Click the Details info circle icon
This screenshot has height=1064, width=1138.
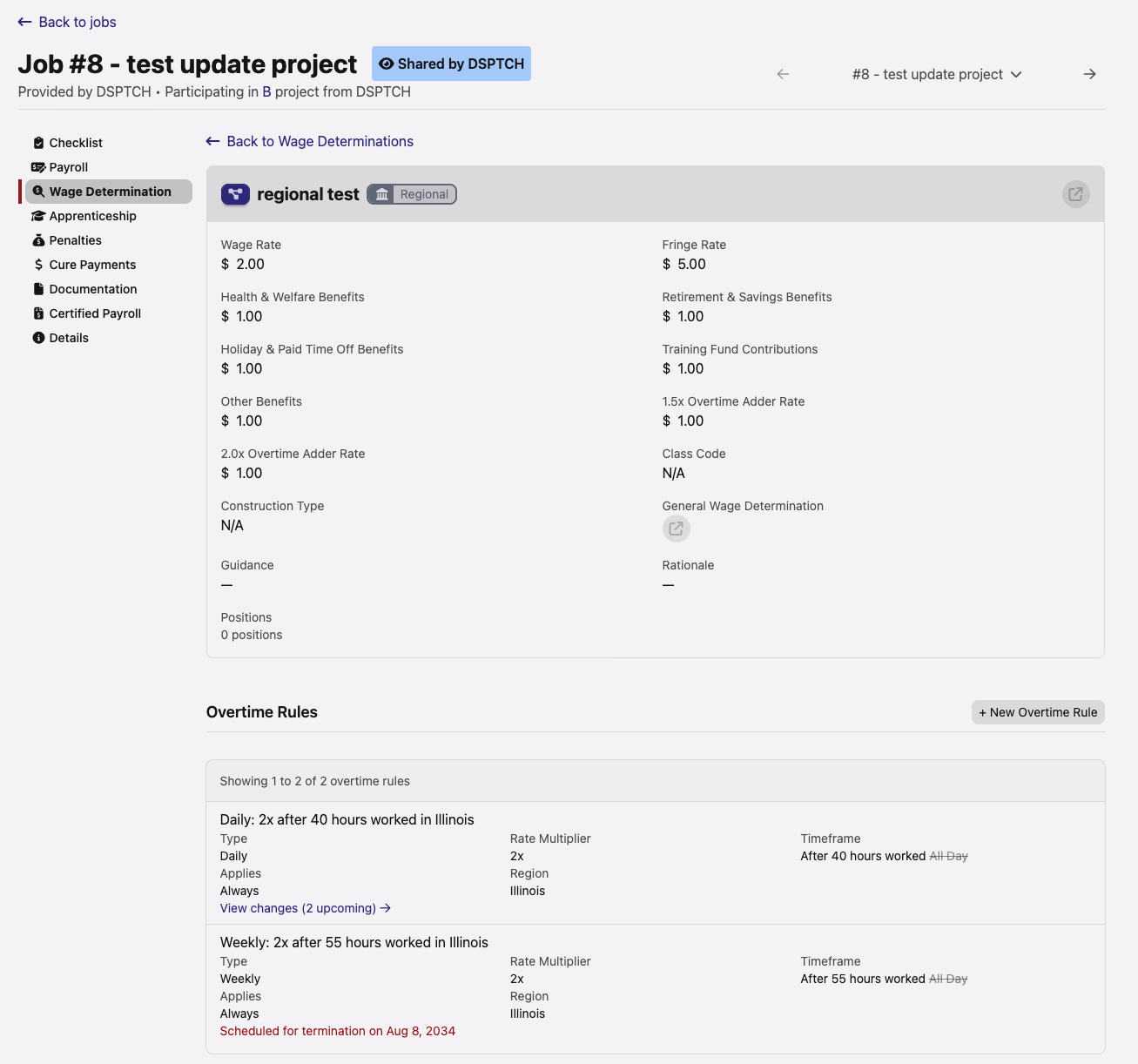click(x=38, y=338)
